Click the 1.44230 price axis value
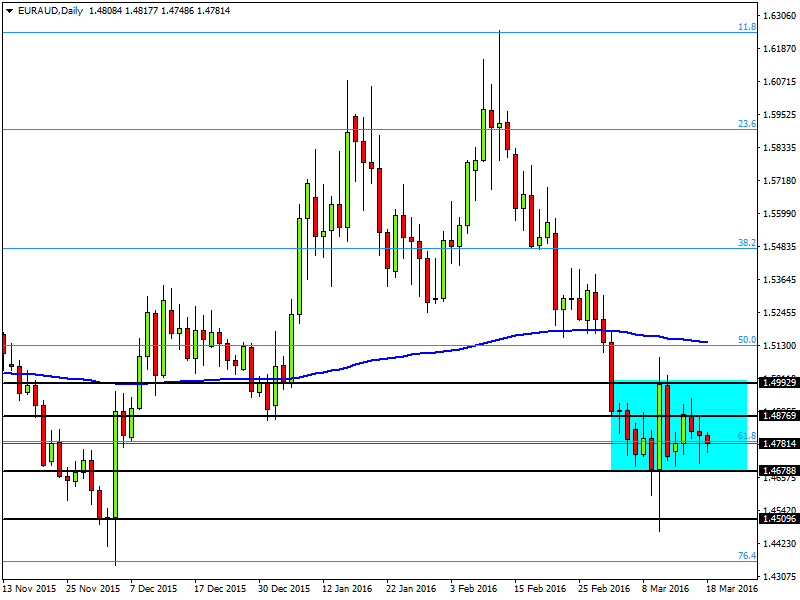 point(779,543)
